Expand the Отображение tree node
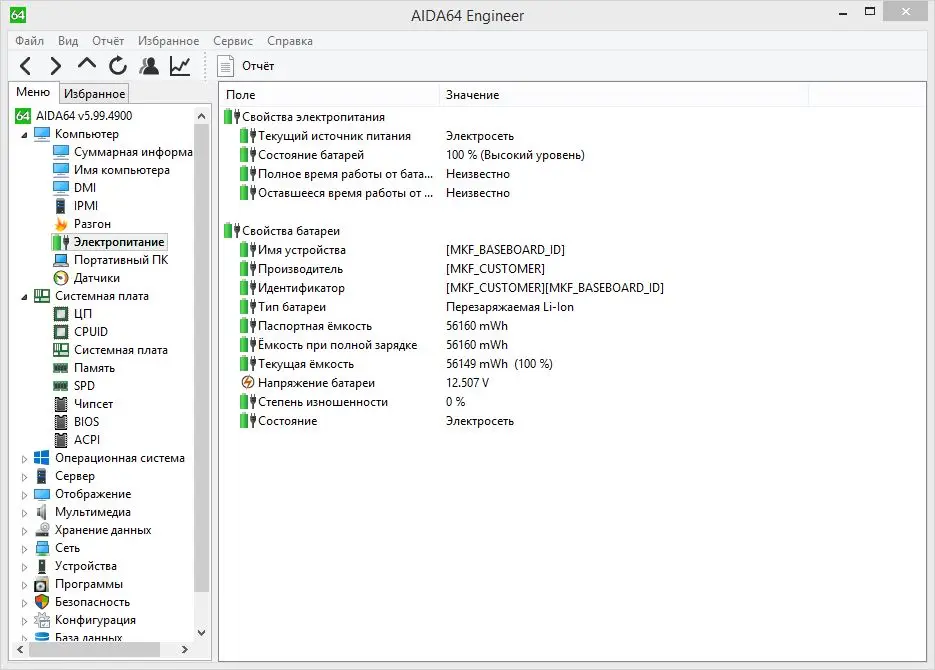The image size is (935, 670). [24, 495]
